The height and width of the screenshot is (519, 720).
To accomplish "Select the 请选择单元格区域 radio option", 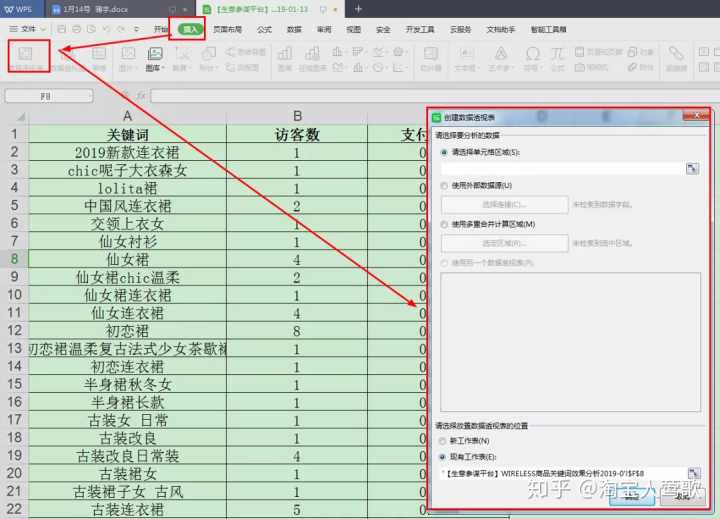I will pyautogui.click(x=444, y=152).
